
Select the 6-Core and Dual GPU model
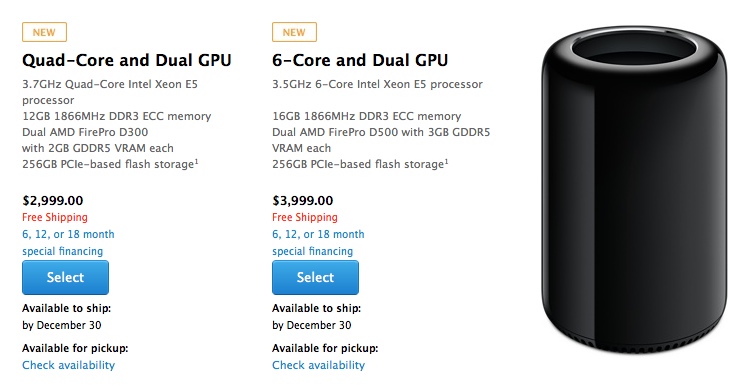click(315, 277)
